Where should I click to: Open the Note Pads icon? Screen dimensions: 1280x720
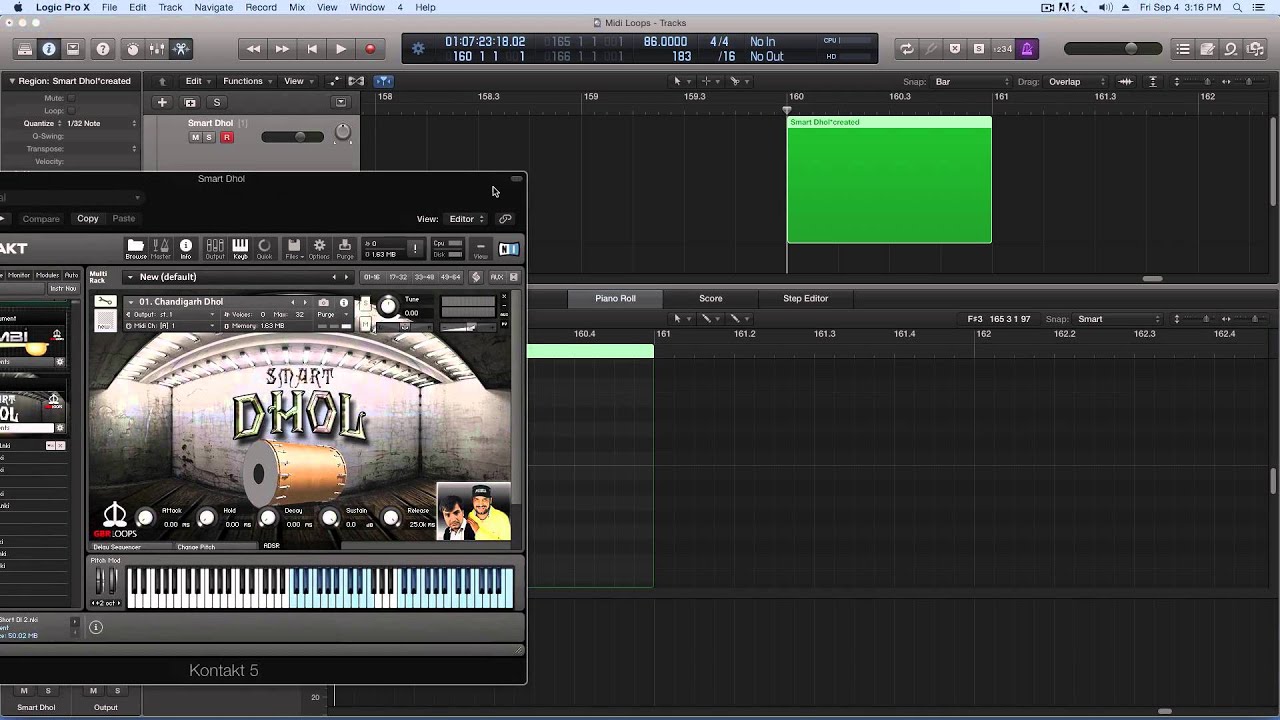pyautogui.click(x=1207, y=49)
